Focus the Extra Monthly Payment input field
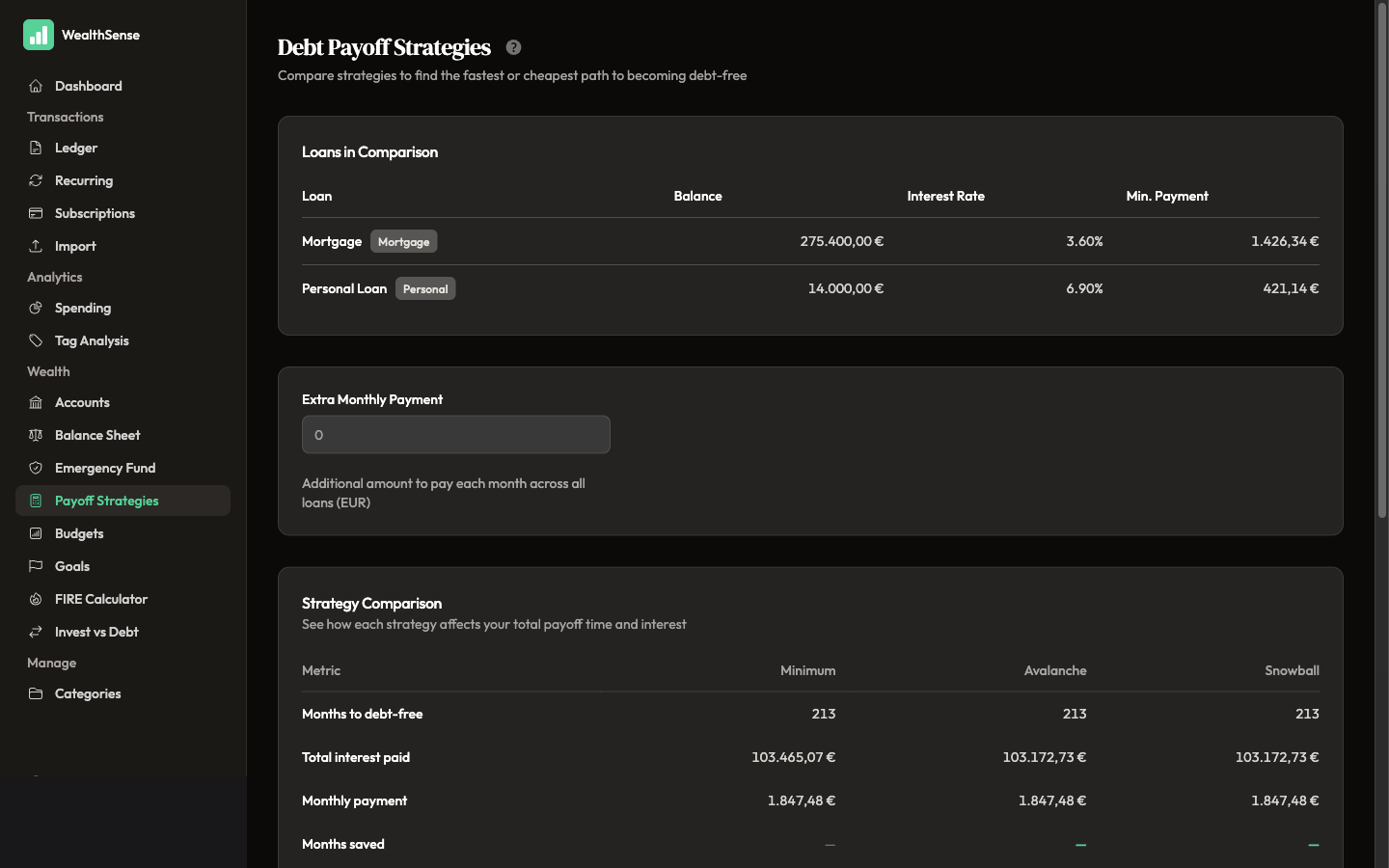This screenshot has height=868, width=1389. (456, 435)
